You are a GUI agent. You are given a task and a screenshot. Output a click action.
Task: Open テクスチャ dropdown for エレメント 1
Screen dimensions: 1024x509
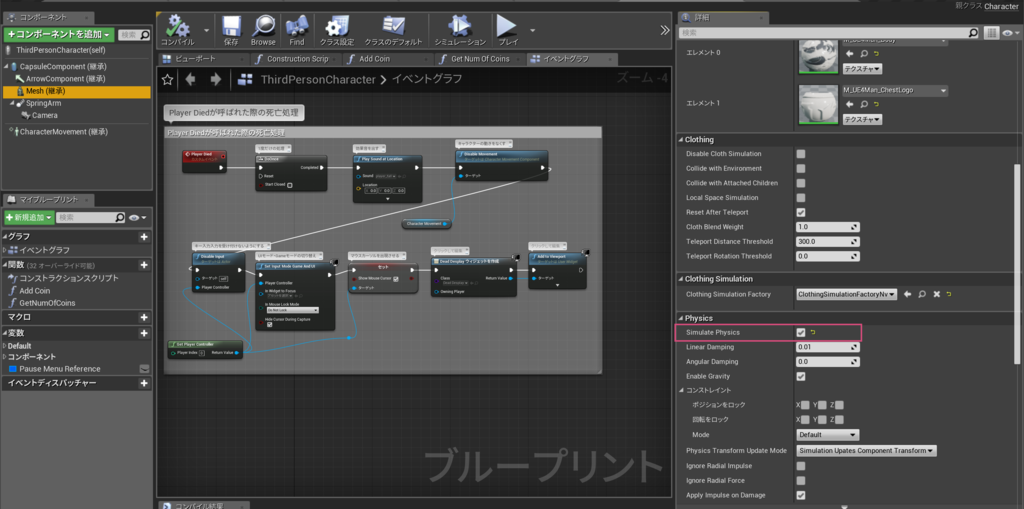pos(861,120)
